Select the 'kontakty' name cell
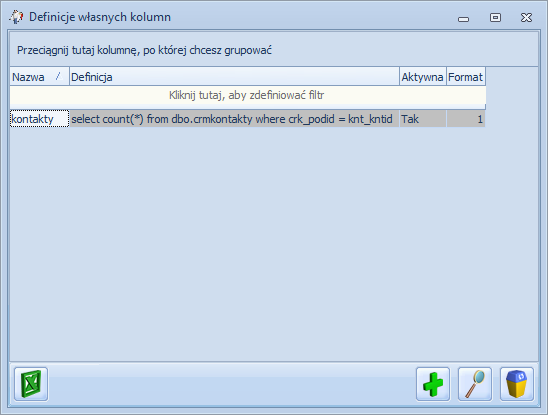Image resolution: width=548 pixels, height=415 pixels. (x=39, y=119)
